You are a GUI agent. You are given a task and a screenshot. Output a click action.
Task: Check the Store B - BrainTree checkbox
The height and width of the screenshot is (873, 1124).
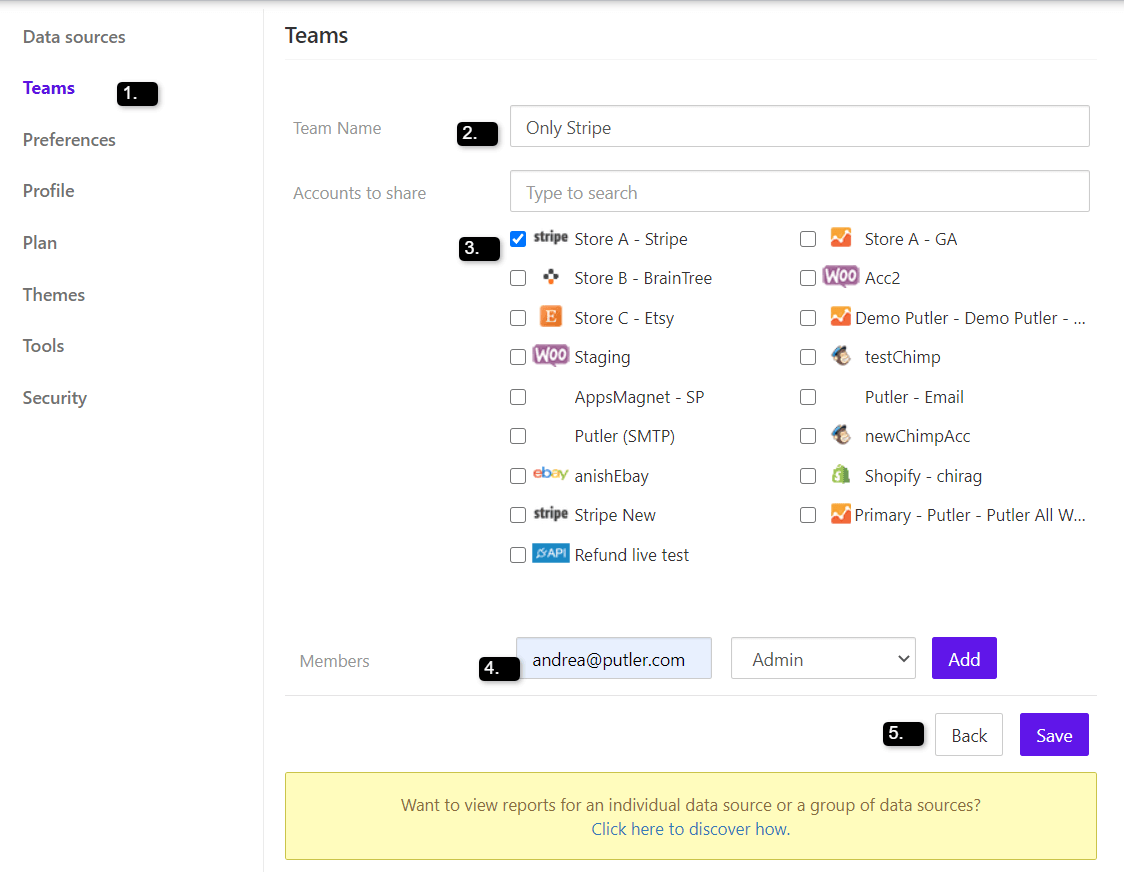518,278
